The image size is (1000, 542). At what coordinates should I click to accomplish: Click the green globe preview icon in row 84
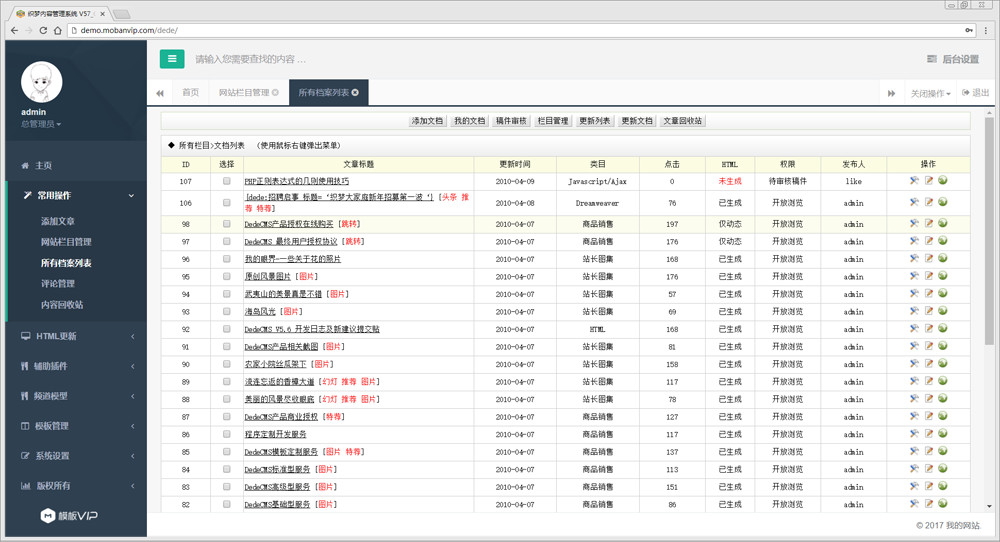943,469
